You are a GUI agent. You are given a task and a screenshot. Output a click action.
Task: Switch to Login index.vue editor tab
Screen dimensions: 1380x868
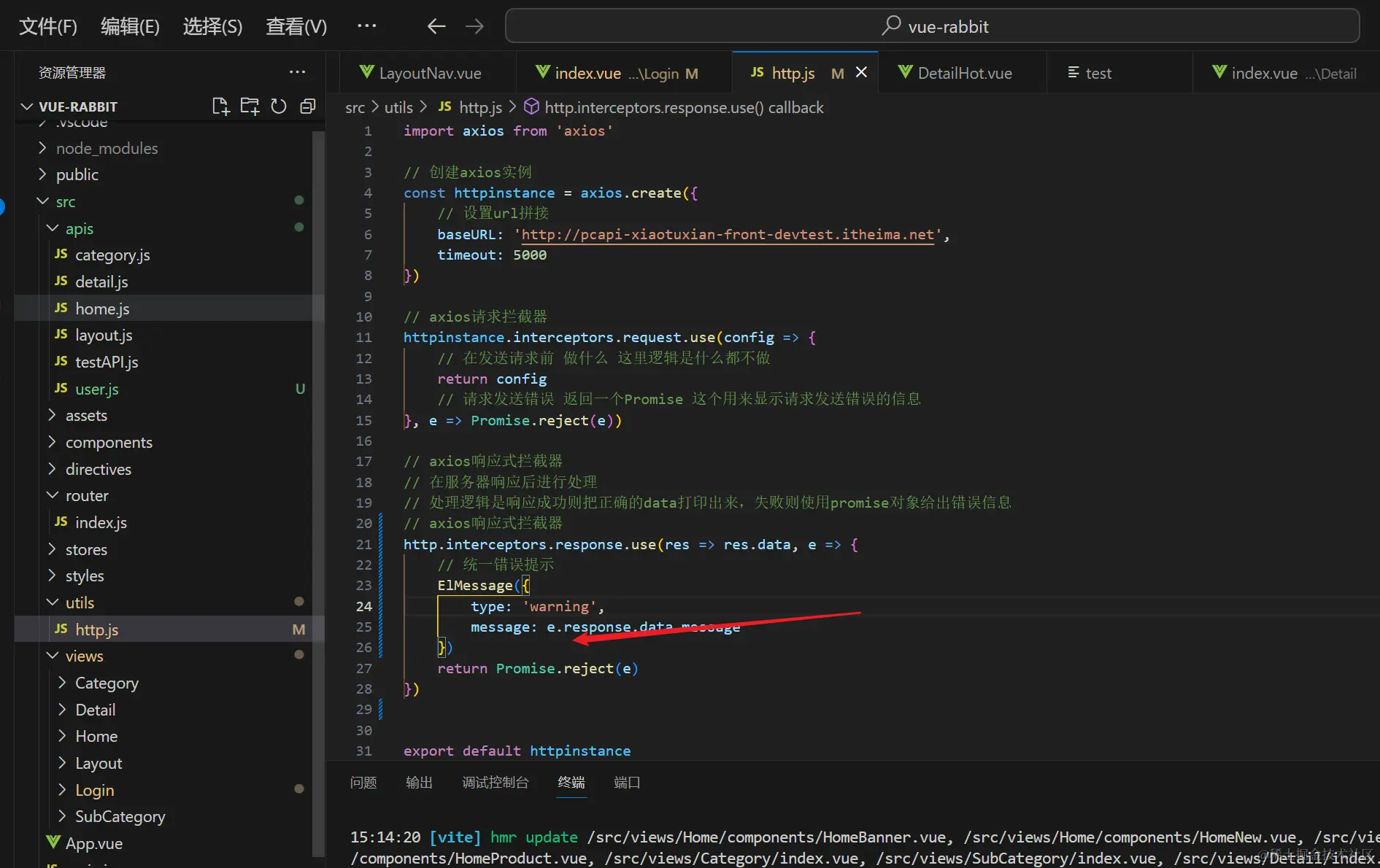tap(624, 72)
